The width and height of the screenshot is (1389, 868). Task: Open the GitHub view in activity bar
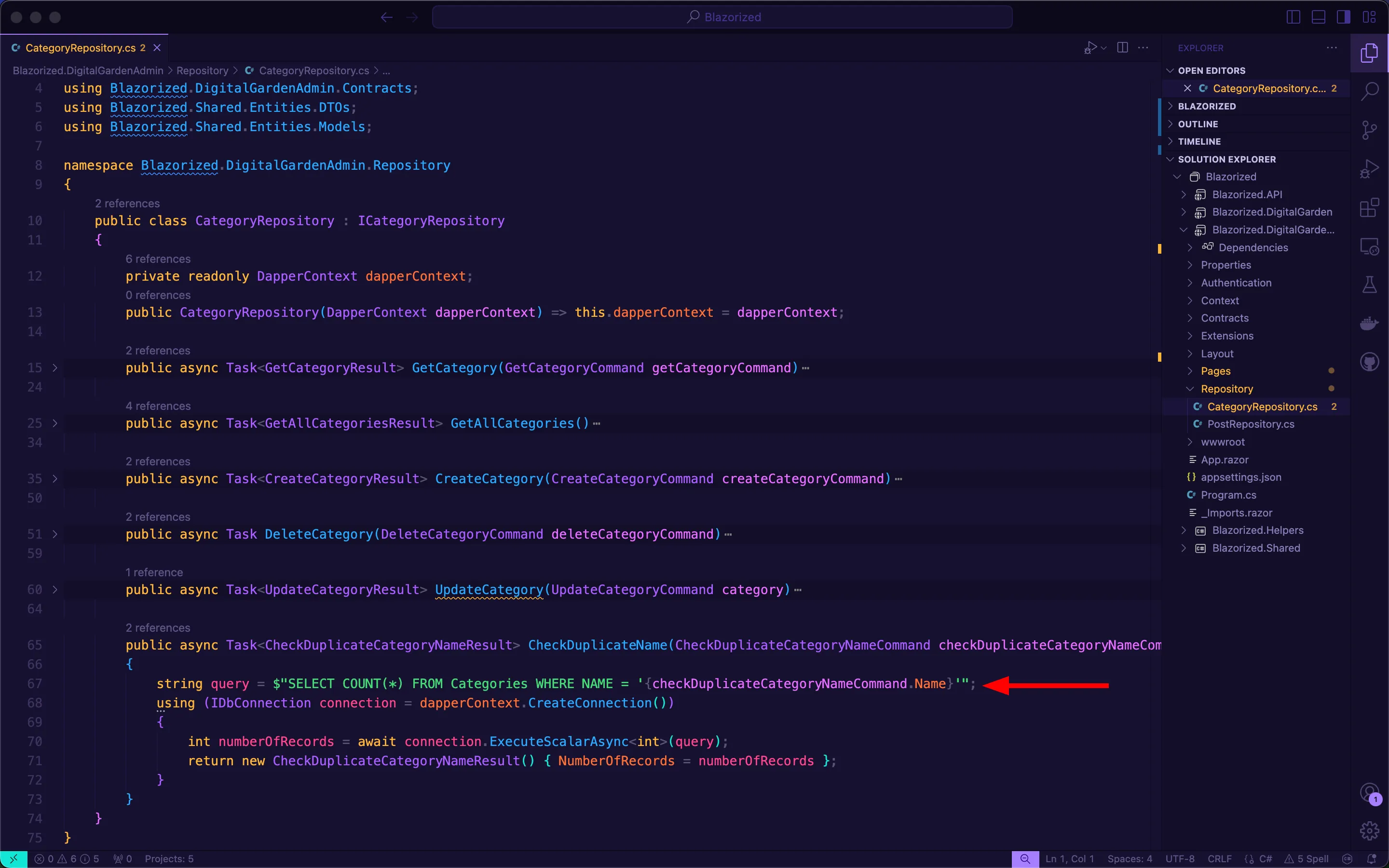coord(1369,362)
